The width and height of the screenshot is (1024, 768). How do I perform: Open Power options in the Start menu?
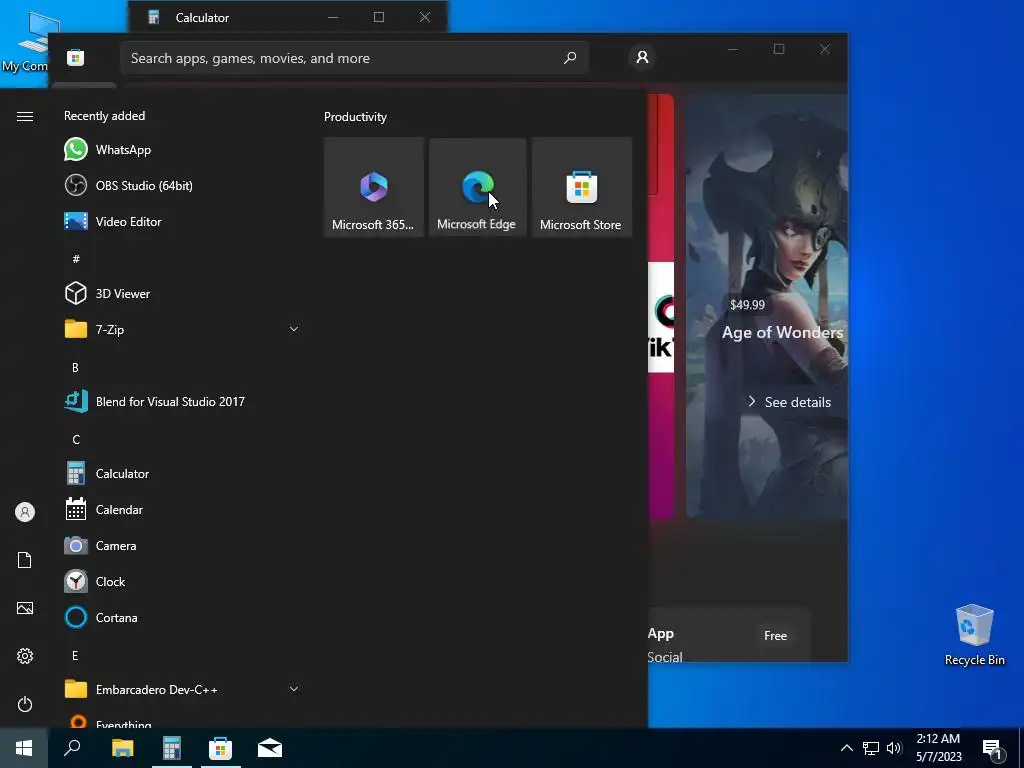tap(25, 704)
